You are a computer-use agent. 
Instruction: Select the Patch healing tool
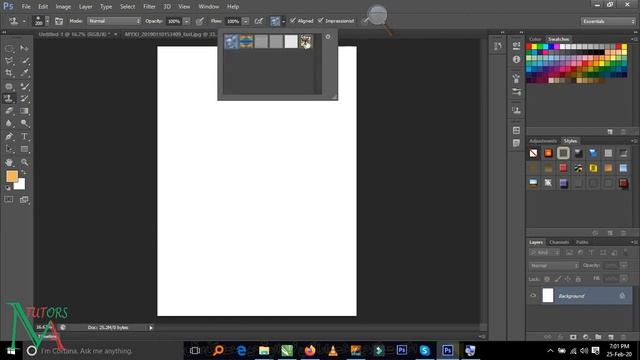point(9,86)
